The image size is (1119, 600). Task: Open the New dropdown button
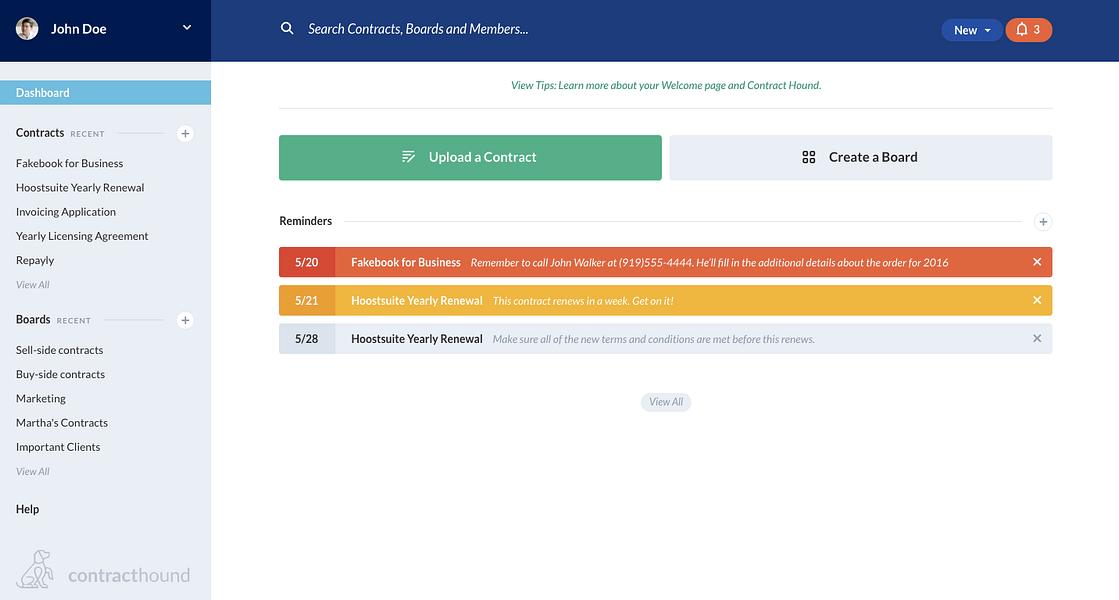[971, 30]
